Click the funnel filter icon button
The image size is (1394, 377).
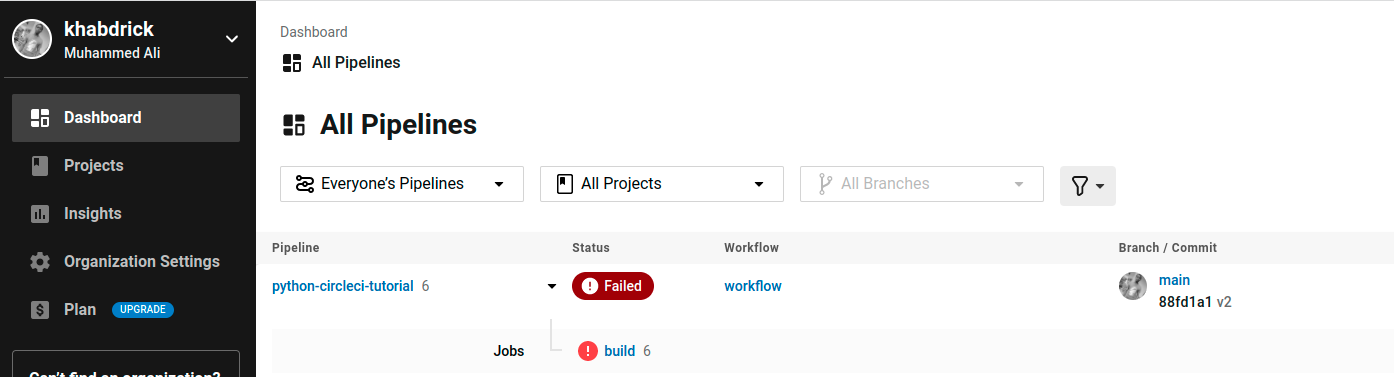coord(1088,186)
